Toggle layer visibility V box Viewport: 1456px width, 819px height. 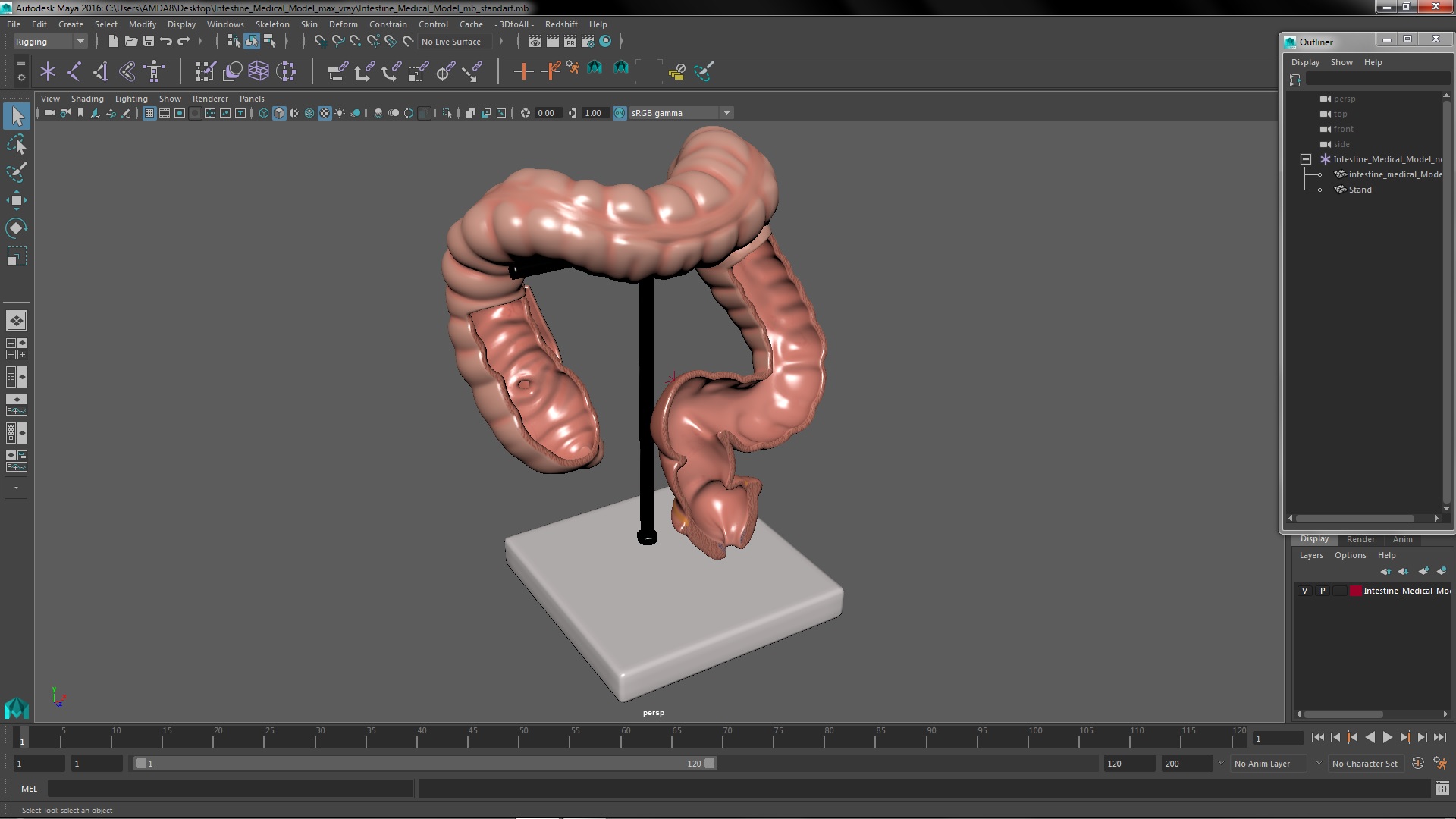[1304, 591]
